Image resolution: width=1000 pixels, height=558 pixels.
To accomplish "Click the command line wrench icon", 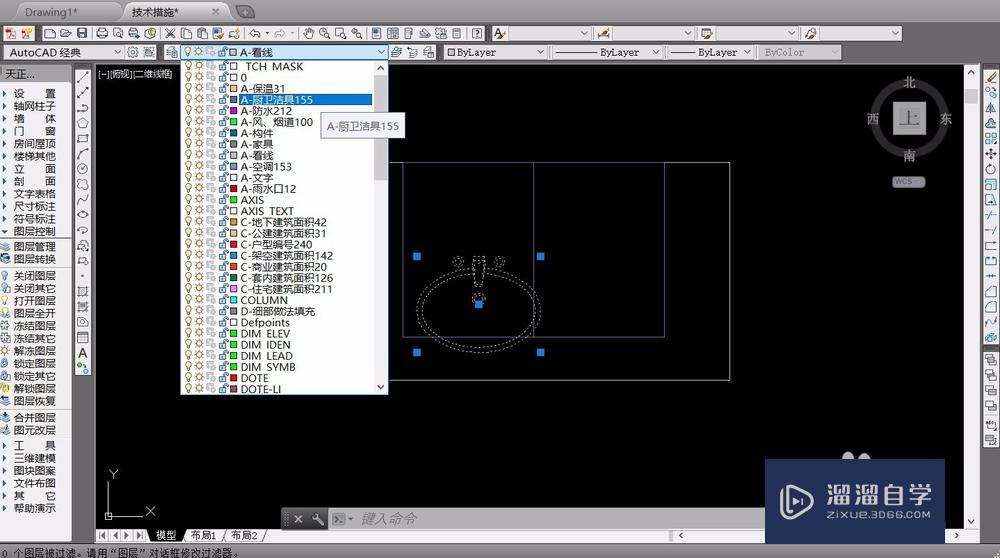I will click(318, 519).
